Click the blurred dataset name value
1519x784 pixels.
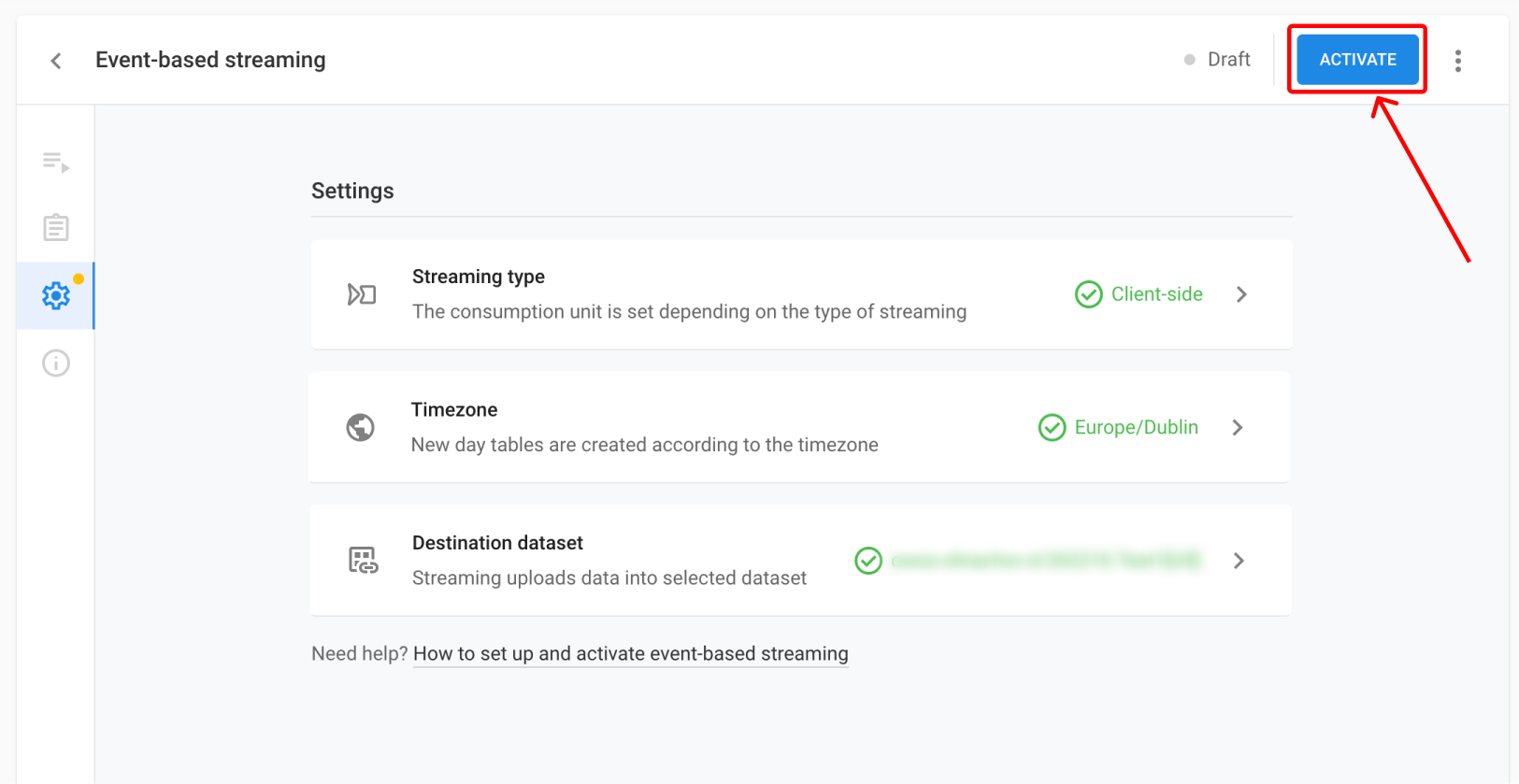tap(1046, 561)
